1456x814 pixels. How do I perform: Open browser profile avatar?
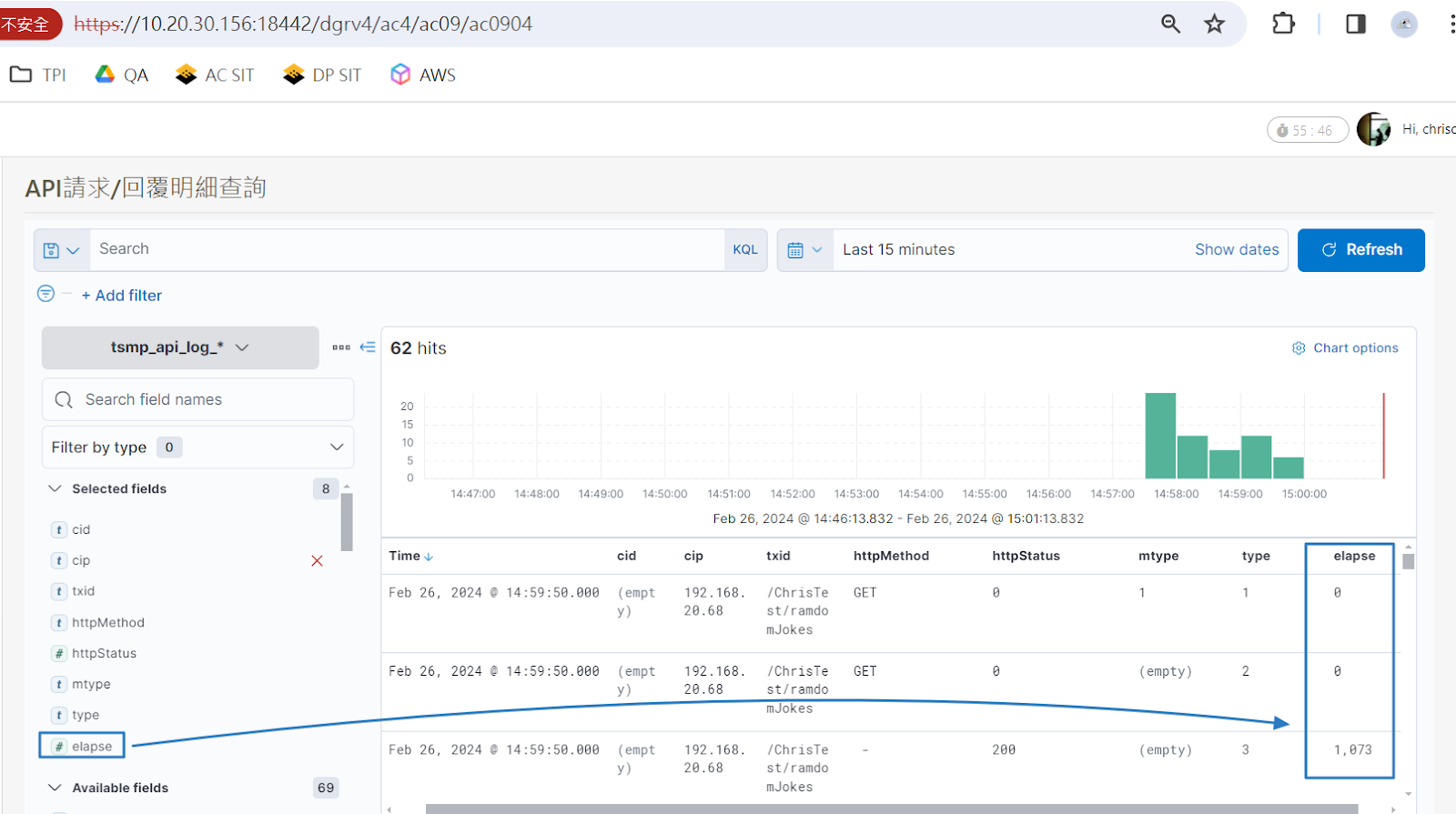[x=1404, y=24]
